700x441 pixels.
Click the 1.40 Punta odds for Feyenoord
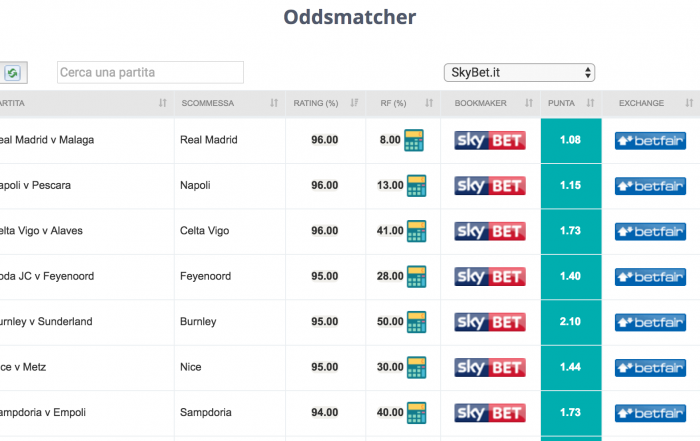coord(571,276)
